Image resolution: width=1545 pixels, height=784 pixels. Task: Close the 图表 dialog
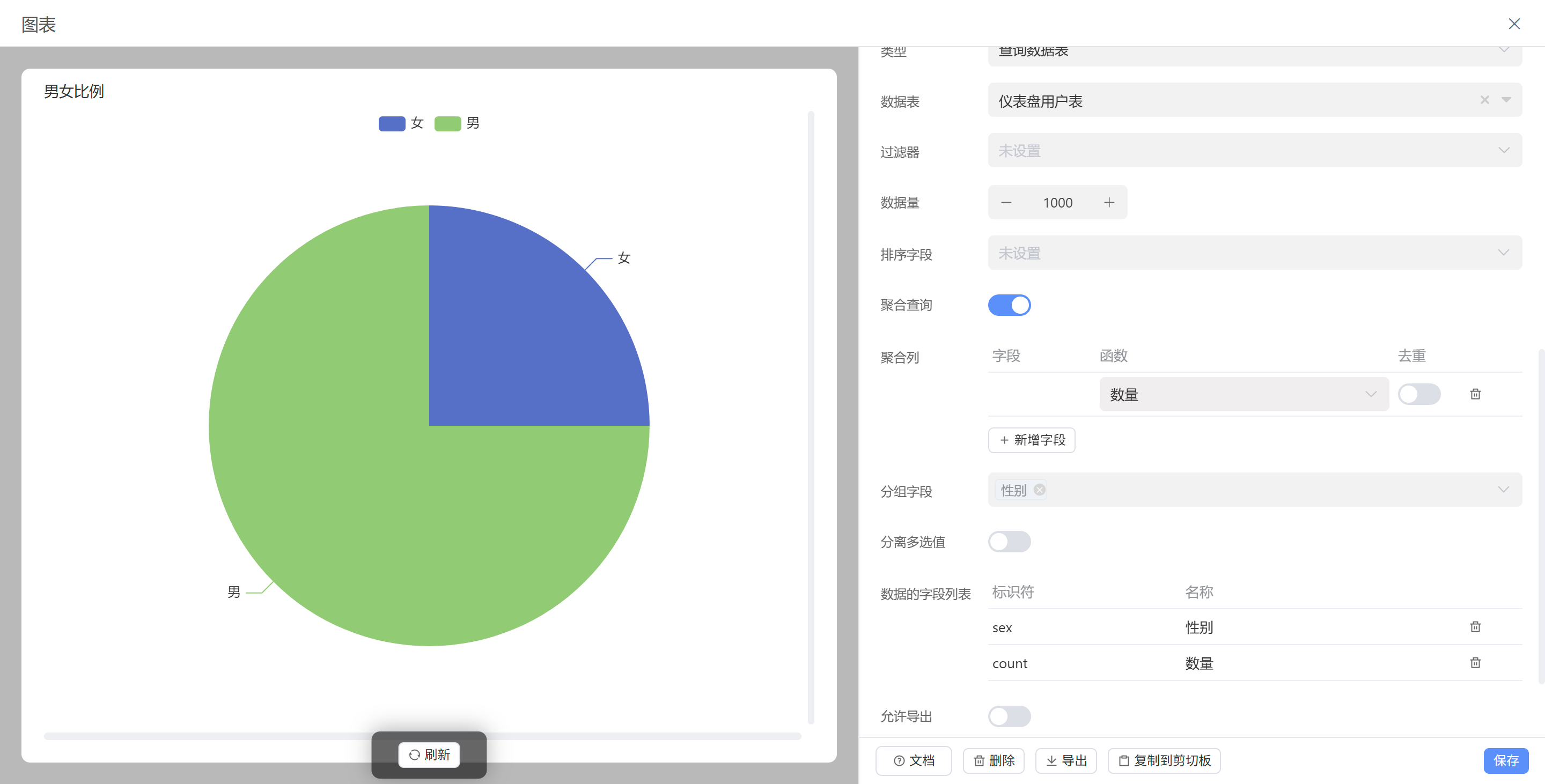point(1514,24)
